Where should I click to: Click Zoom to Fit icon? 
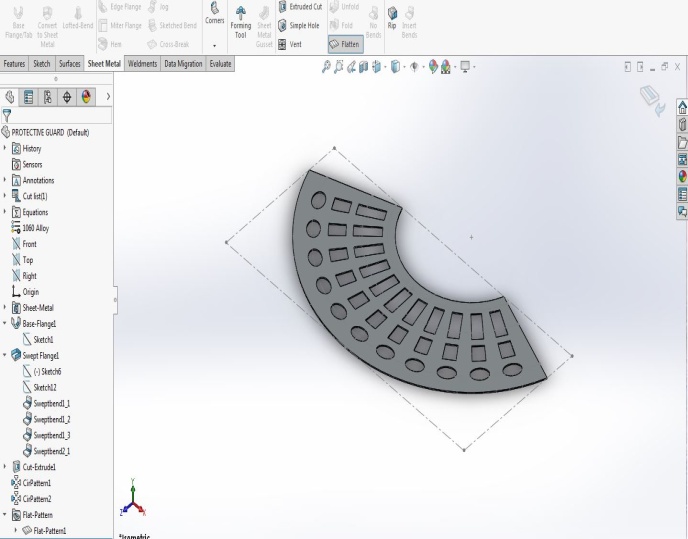tap(326, 67)
